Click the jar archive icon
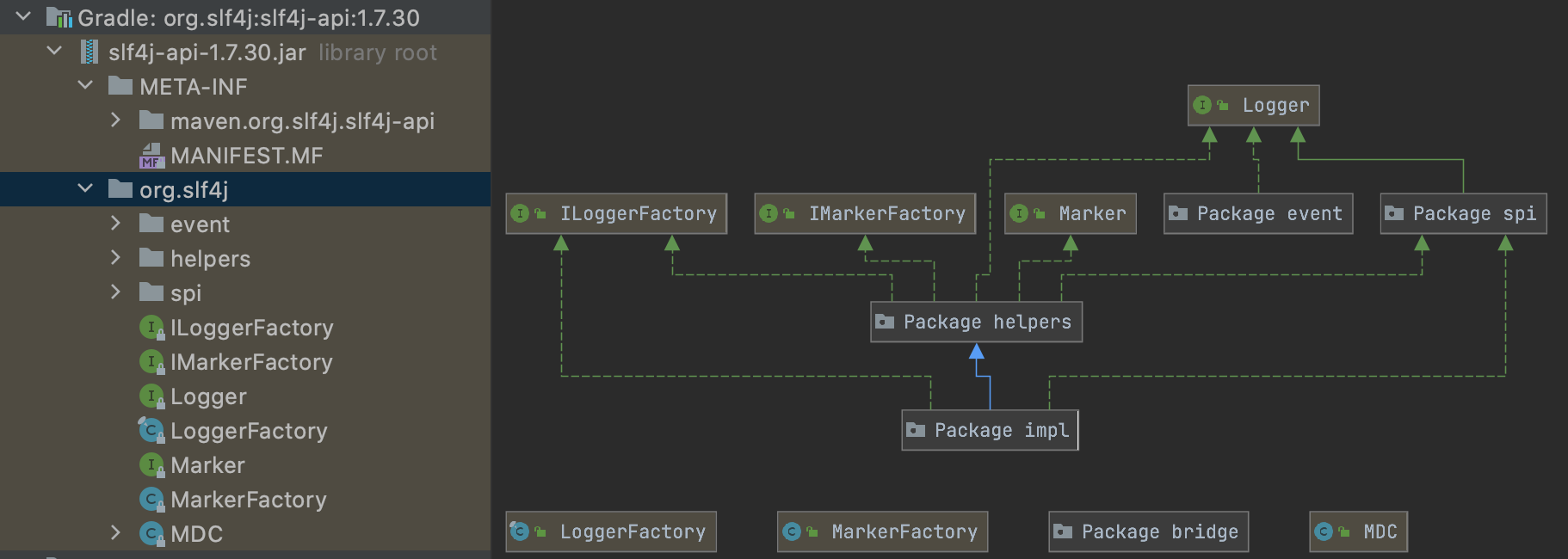This screenshot has height=559, width=1568. 89,52
